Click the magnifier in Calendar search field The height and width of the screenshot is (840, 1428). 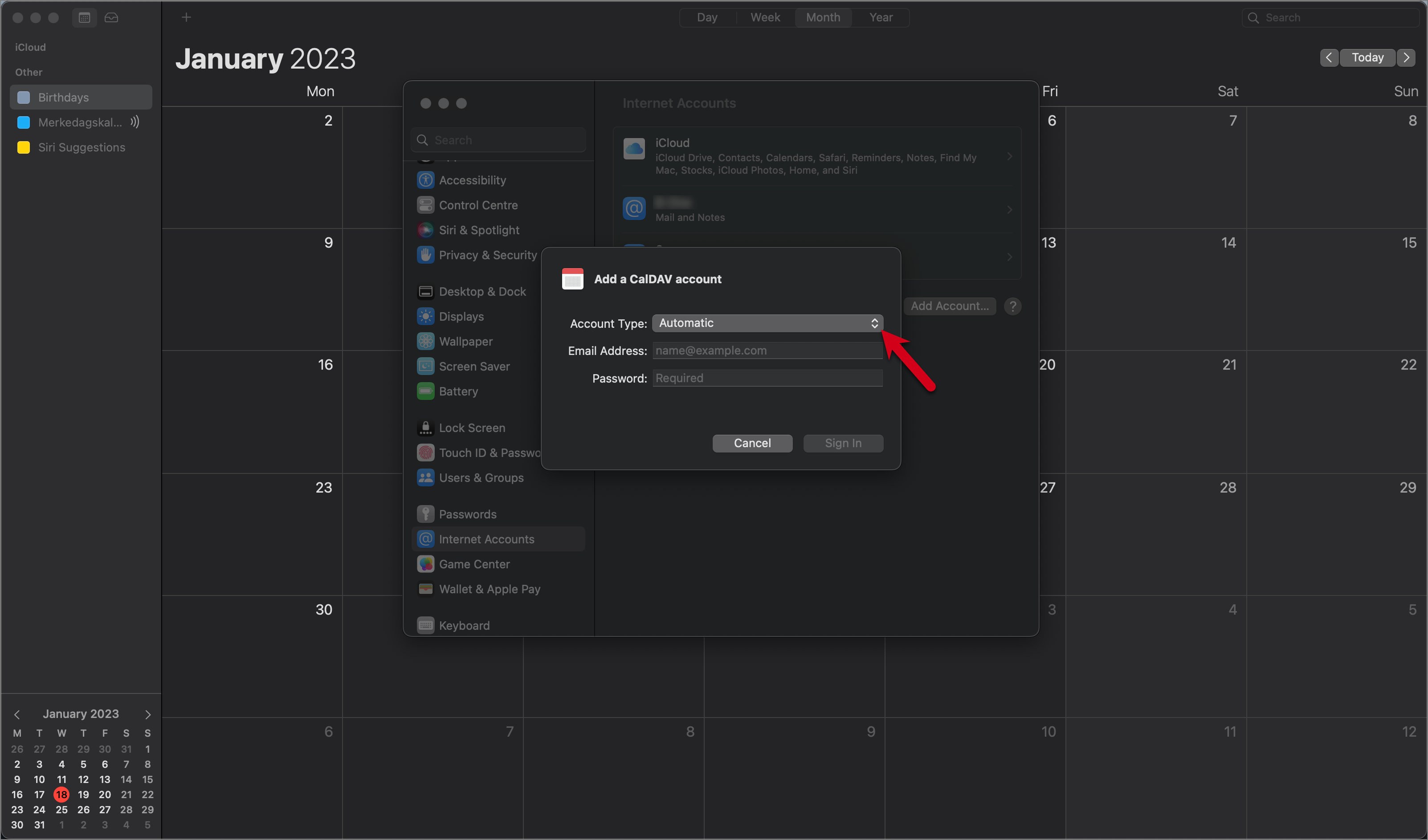(1253, 17)
